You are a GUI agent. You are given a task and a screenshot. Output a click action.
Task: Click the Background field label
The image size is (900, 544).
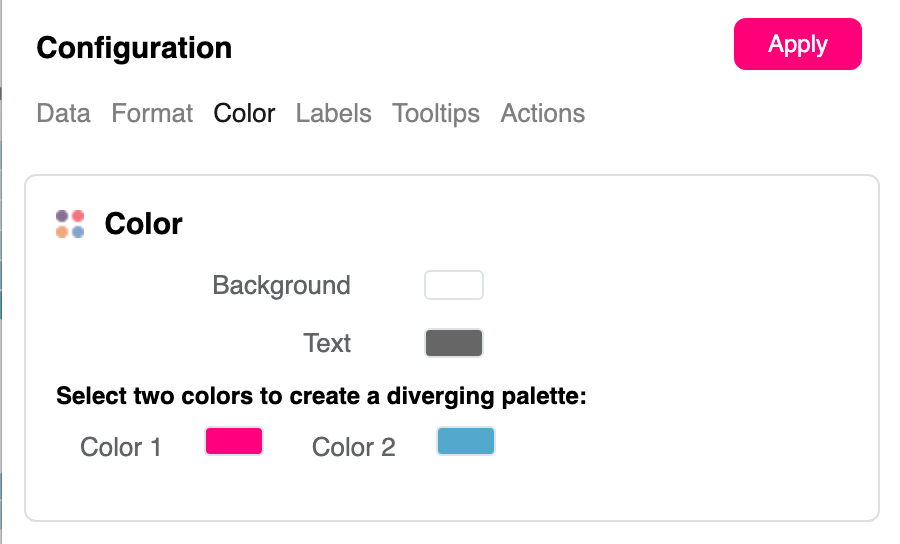(281, 286)
